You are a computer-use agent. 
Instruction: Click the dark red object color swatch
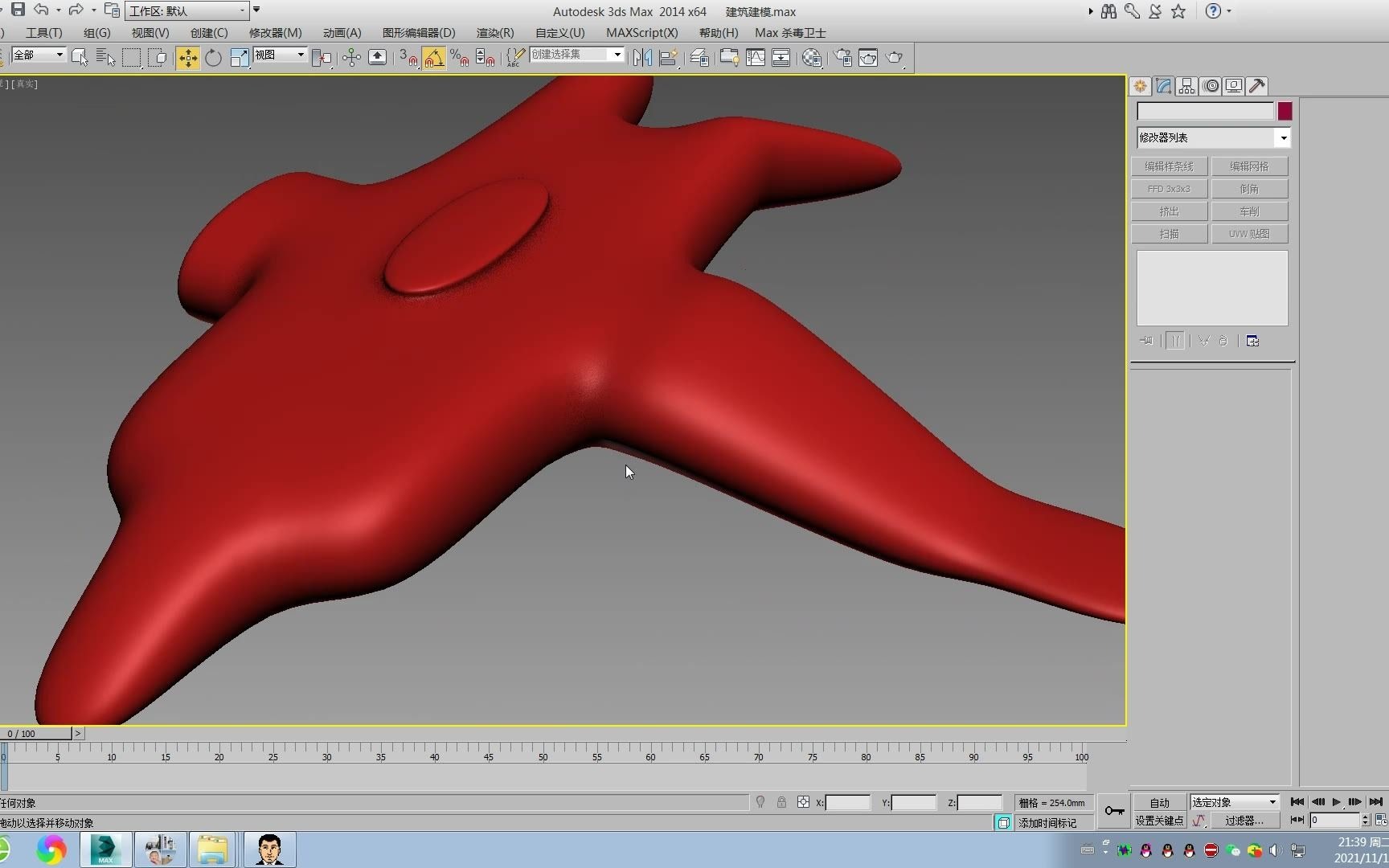point(1285,112)
